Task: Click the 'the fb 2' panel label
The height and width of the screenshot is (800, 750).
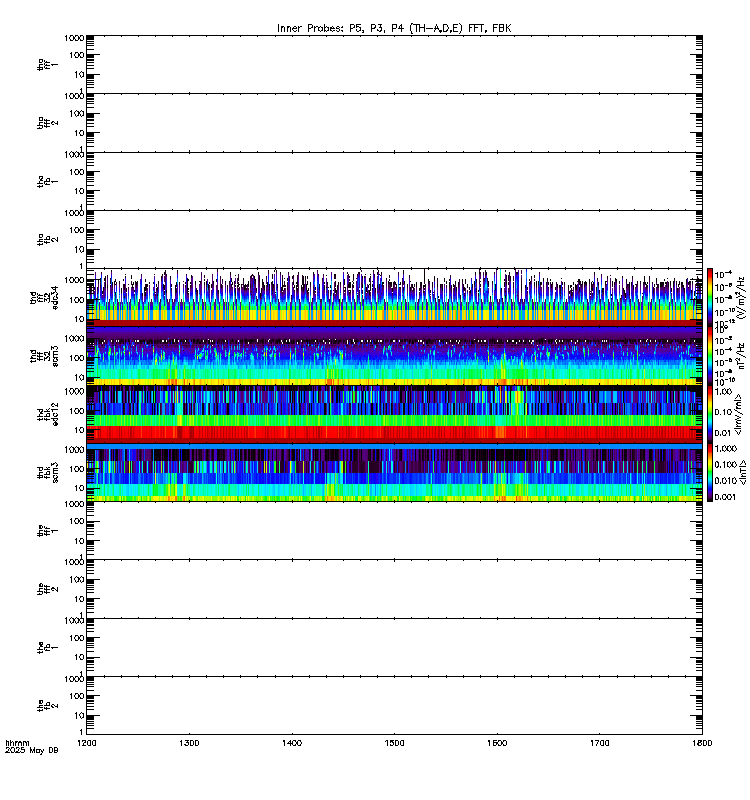Action: pyautogui.click(x=47, y=706)
